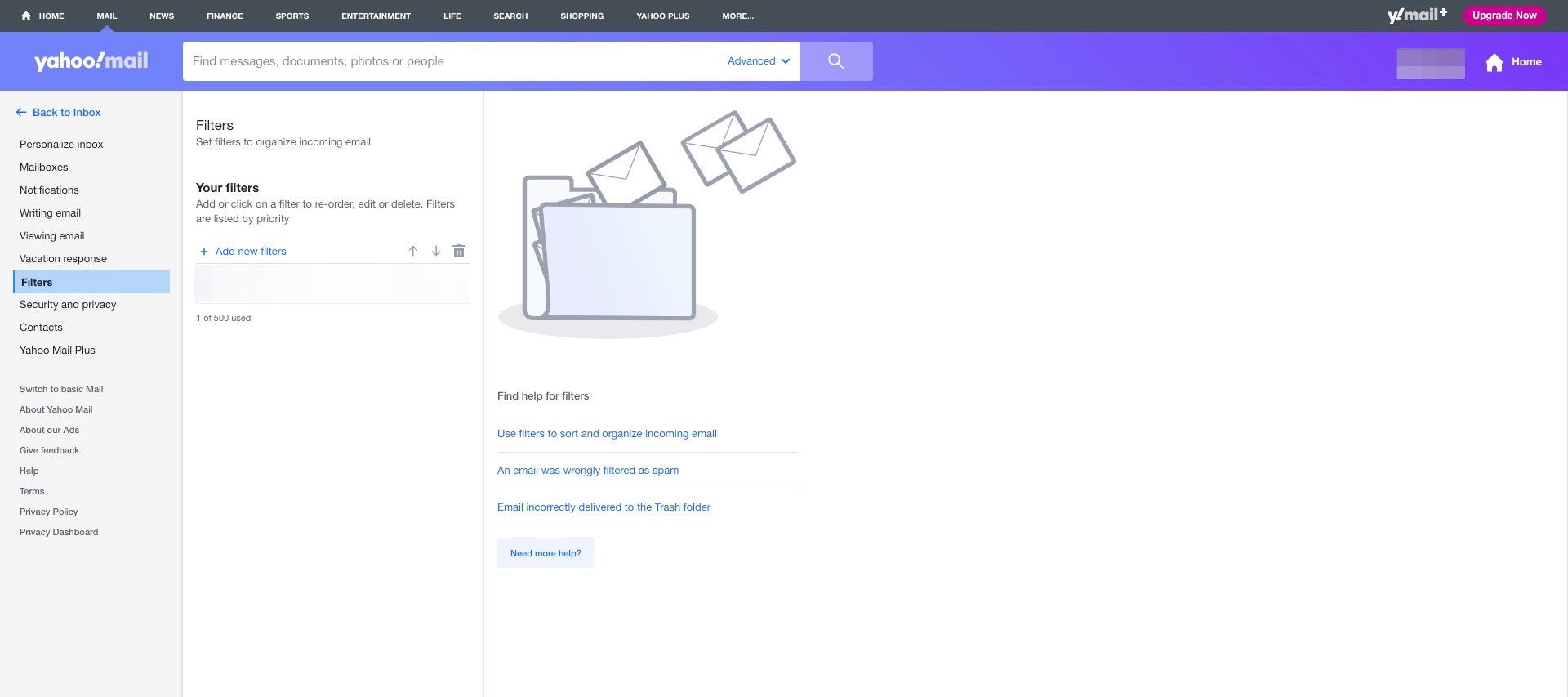Go to SHOPPING in the top navigation

[x=582, y=16]
